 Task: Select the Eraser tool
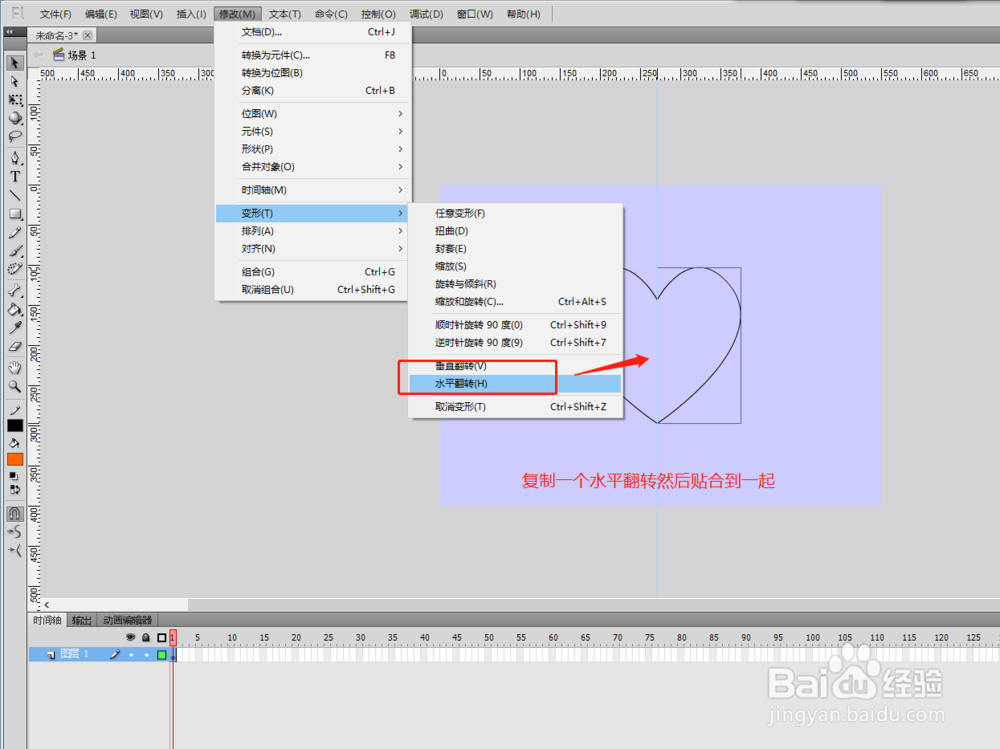click(x=15, y=347)
